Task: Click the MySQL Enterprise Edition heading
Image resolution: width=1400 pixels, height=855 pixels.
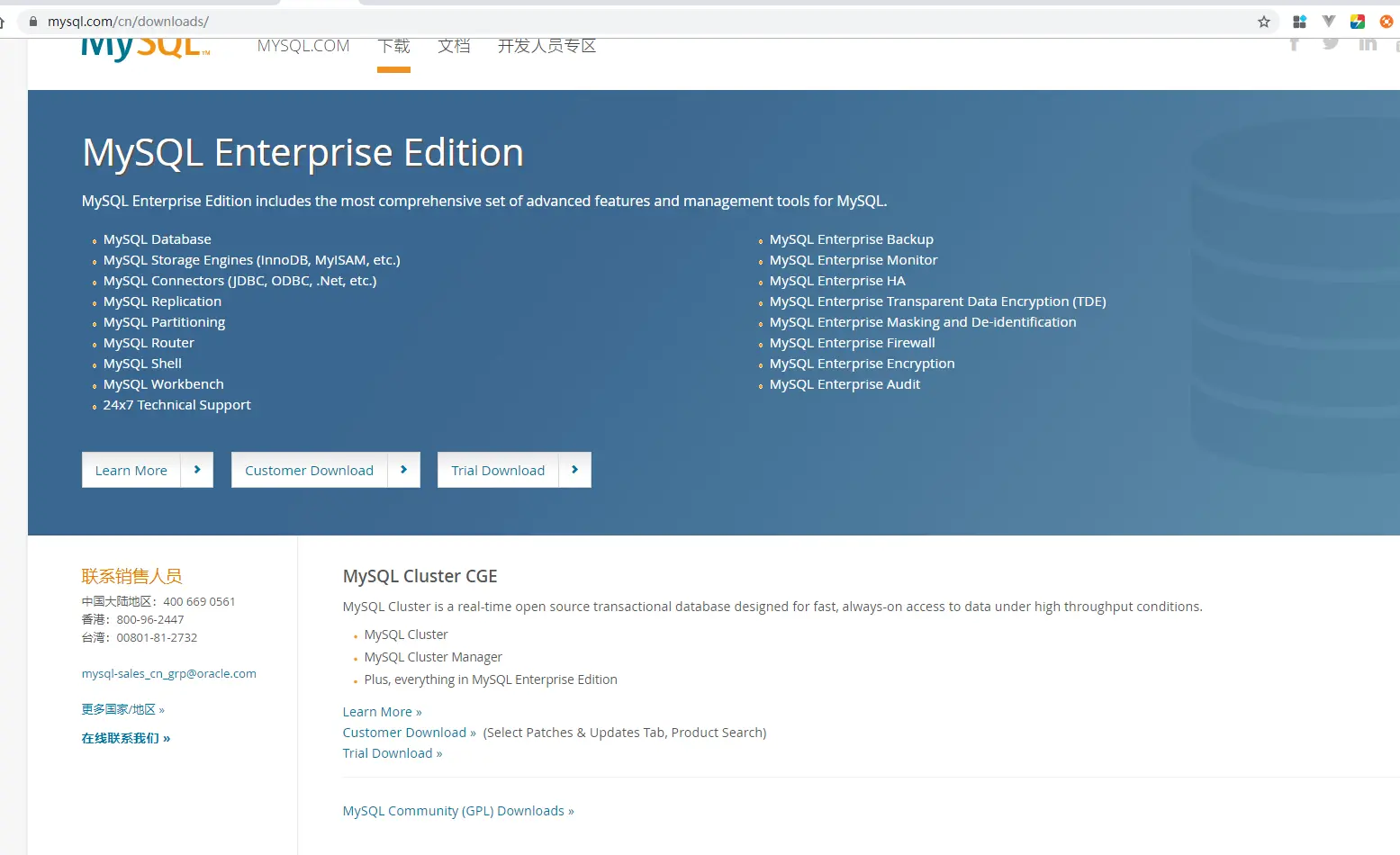Action: pos(303,152)
